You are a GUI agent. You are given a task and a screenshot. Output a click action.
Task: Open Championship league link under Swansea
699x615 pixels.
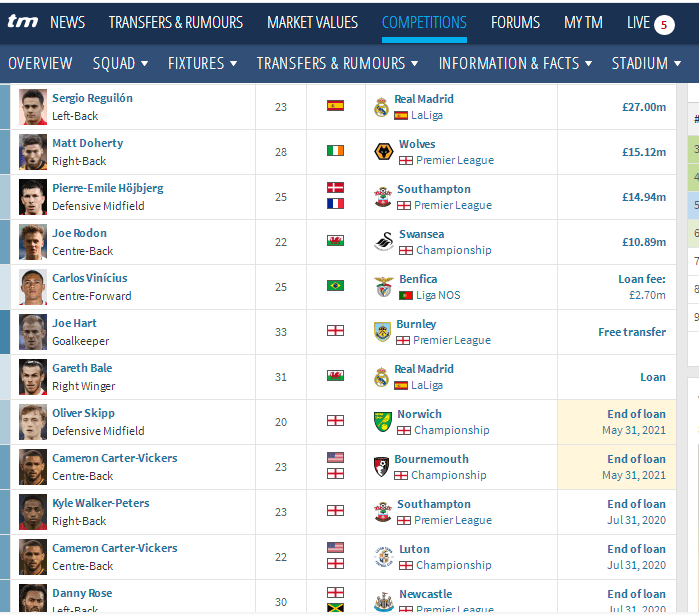(454, 250)
